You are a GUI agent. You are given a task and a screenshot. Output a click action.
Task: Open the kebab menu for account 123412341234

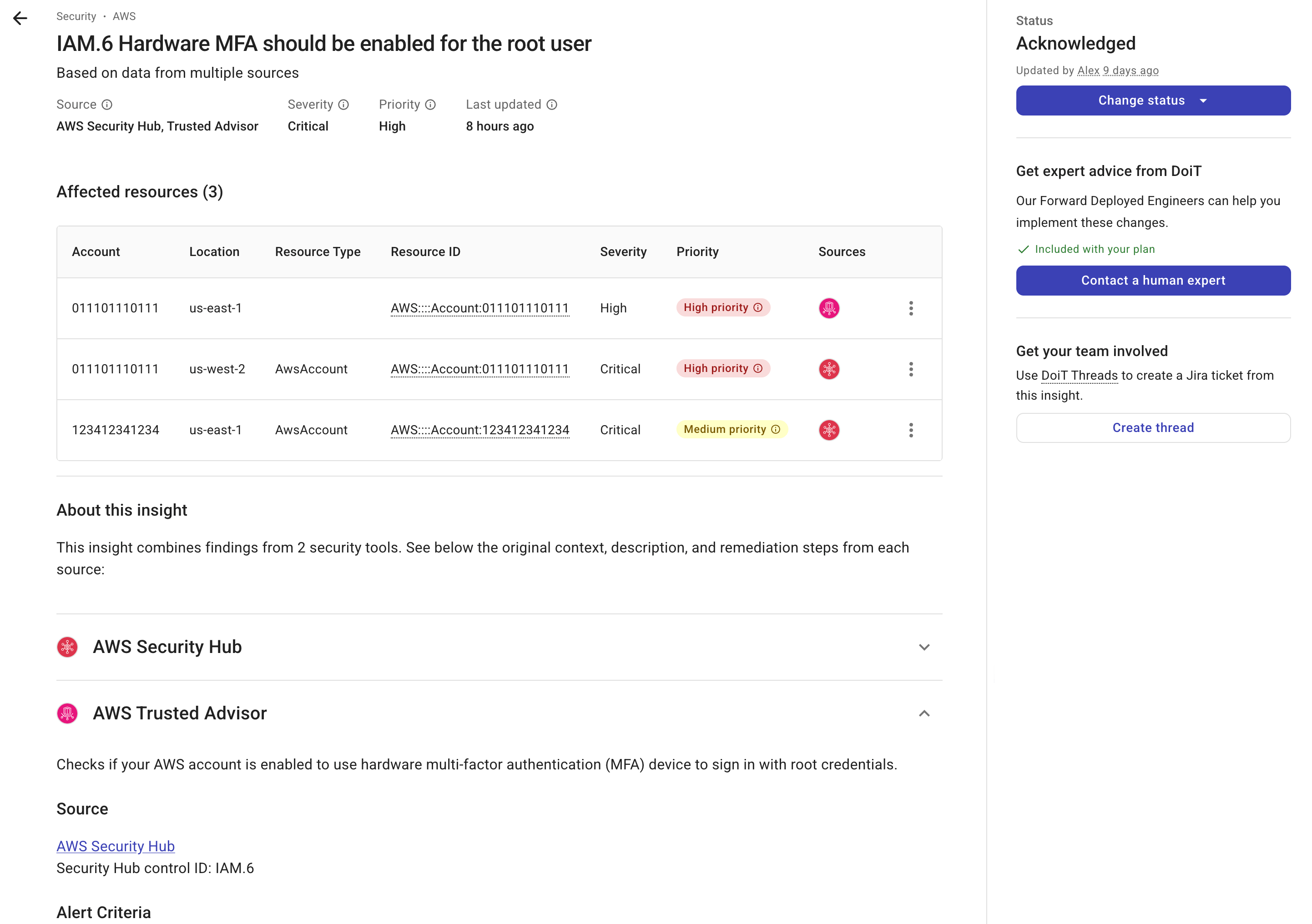(x=911, y=430)
